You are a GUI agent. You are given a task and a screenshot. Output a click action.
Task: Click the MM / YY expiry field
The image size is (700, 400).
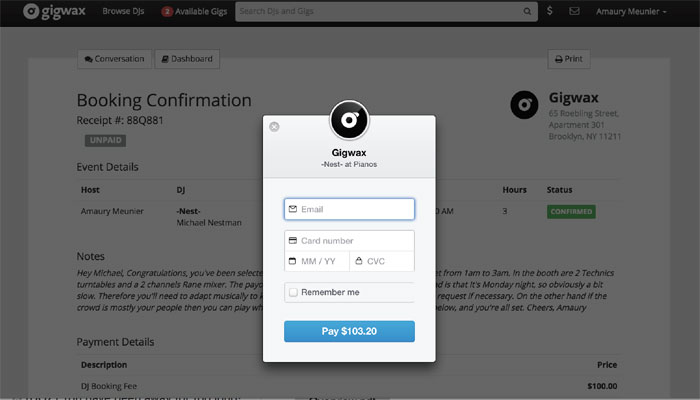[317, 261]
